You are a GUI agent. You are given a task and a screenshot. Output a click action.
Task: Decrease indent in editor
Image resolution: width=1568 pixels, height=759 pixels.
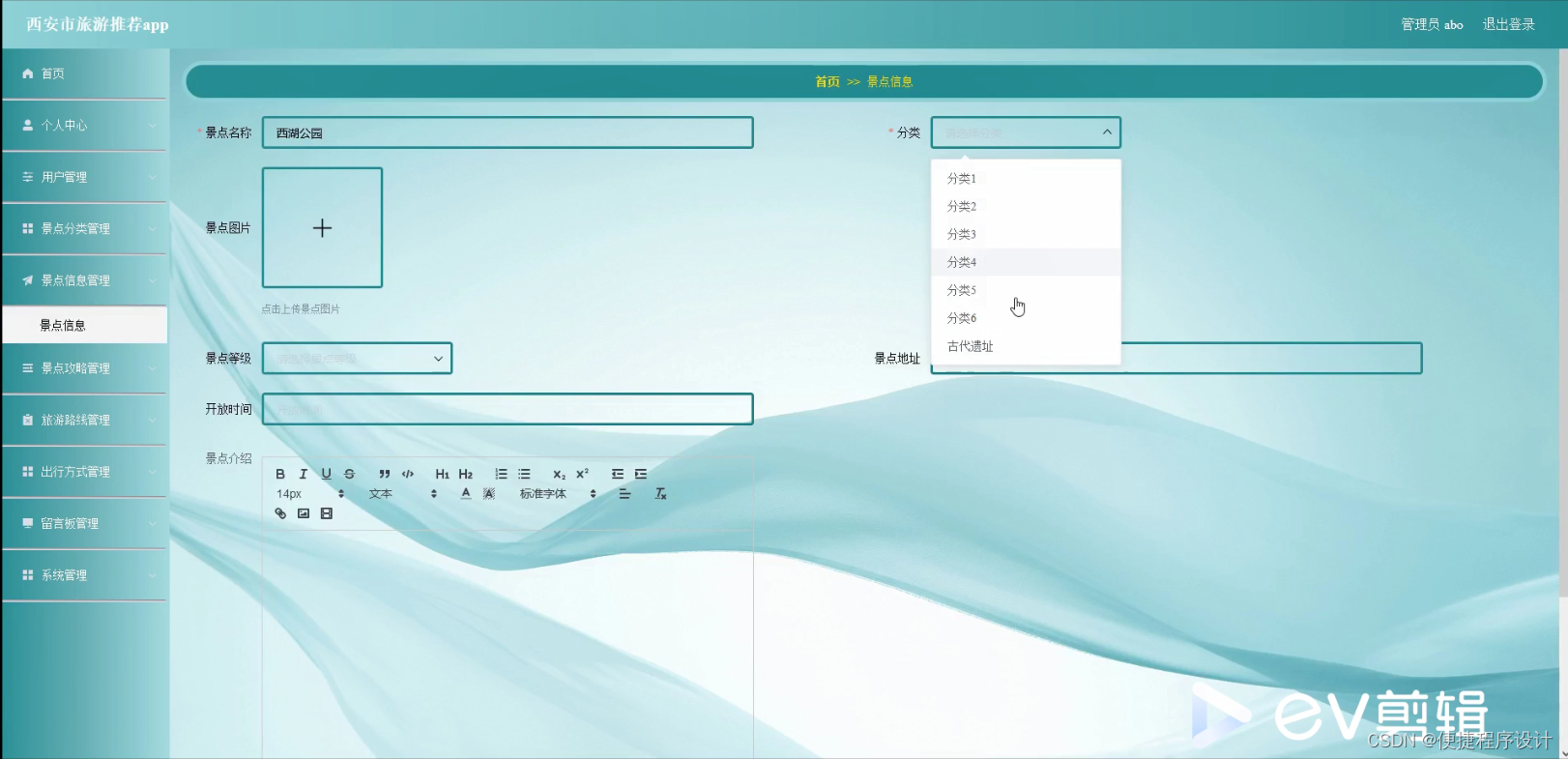pos(618,474)
